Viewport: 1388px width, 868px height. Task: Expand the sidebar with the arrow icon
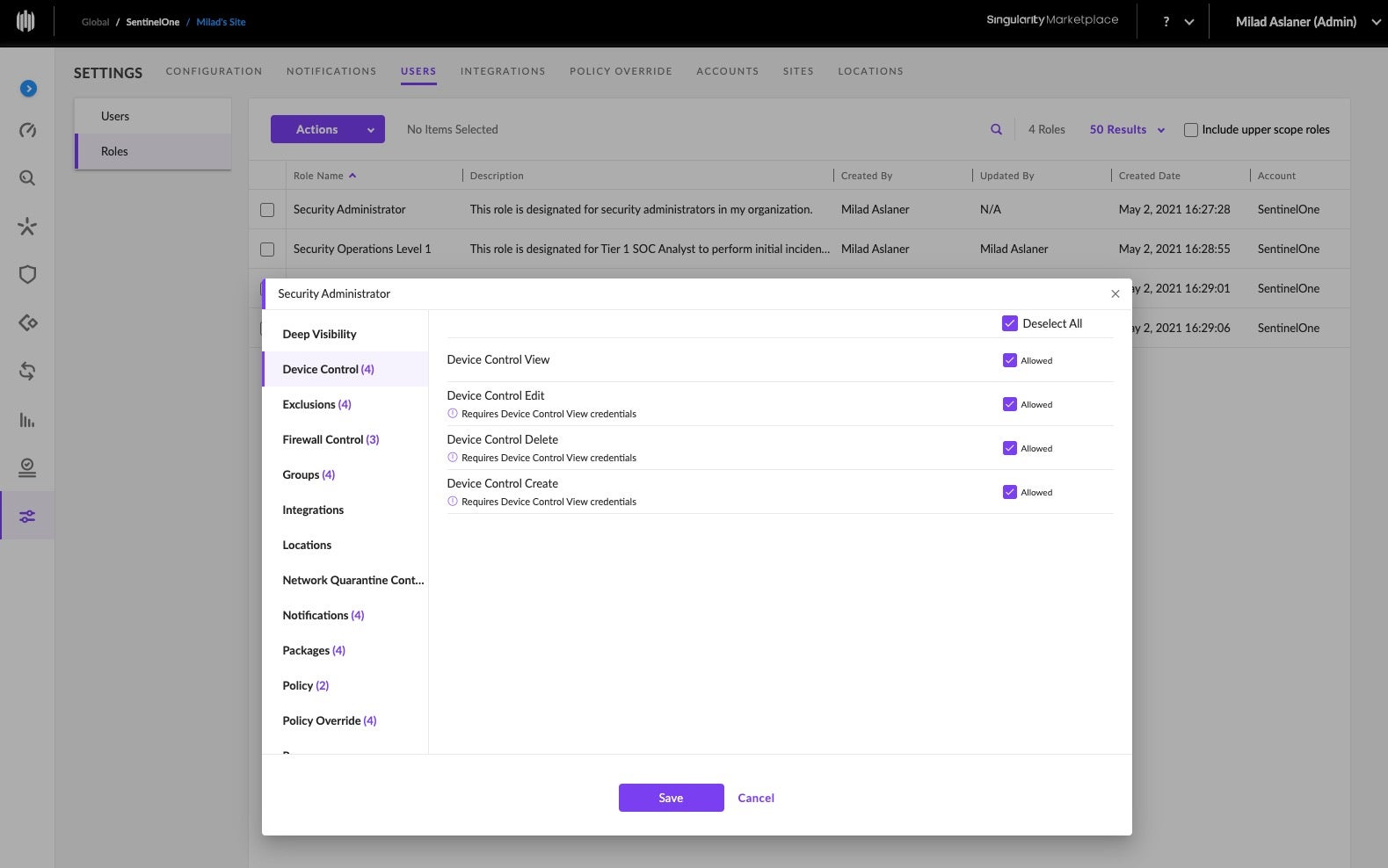pos(28,89)
